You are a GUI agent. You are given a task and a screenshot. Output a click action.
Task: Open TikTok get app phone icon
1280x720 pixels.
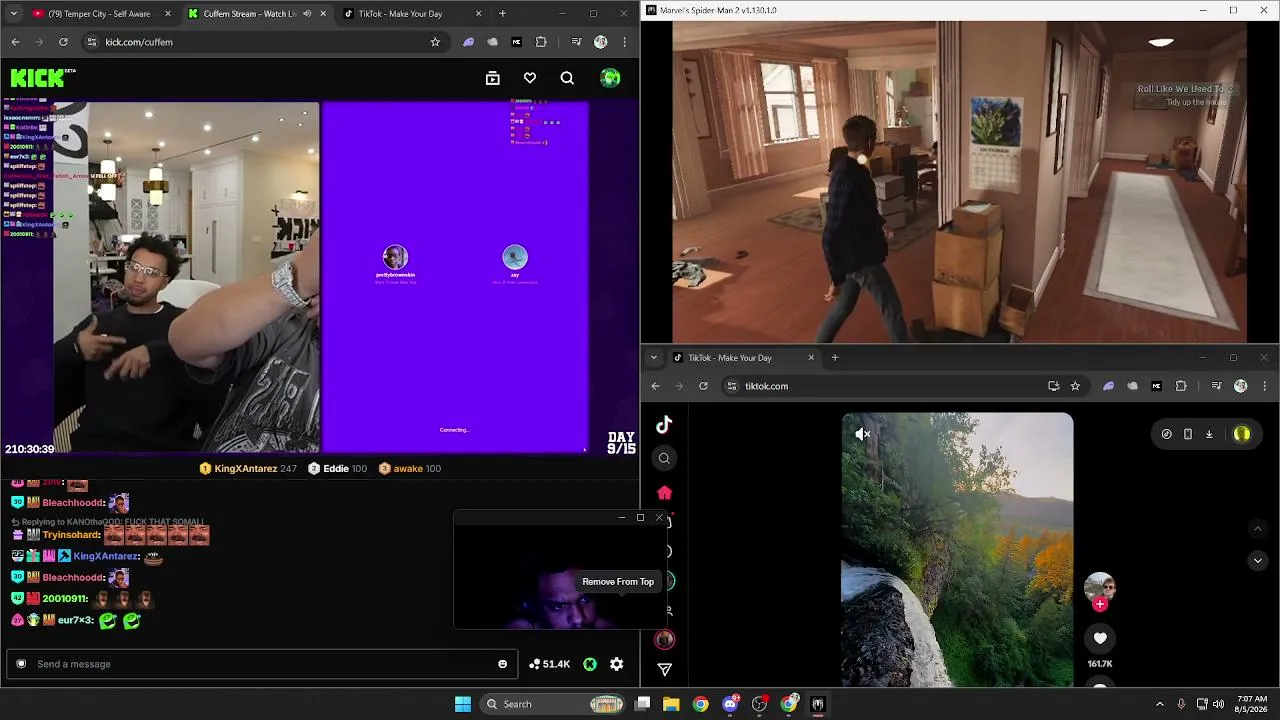click(x=1187, y=434)
